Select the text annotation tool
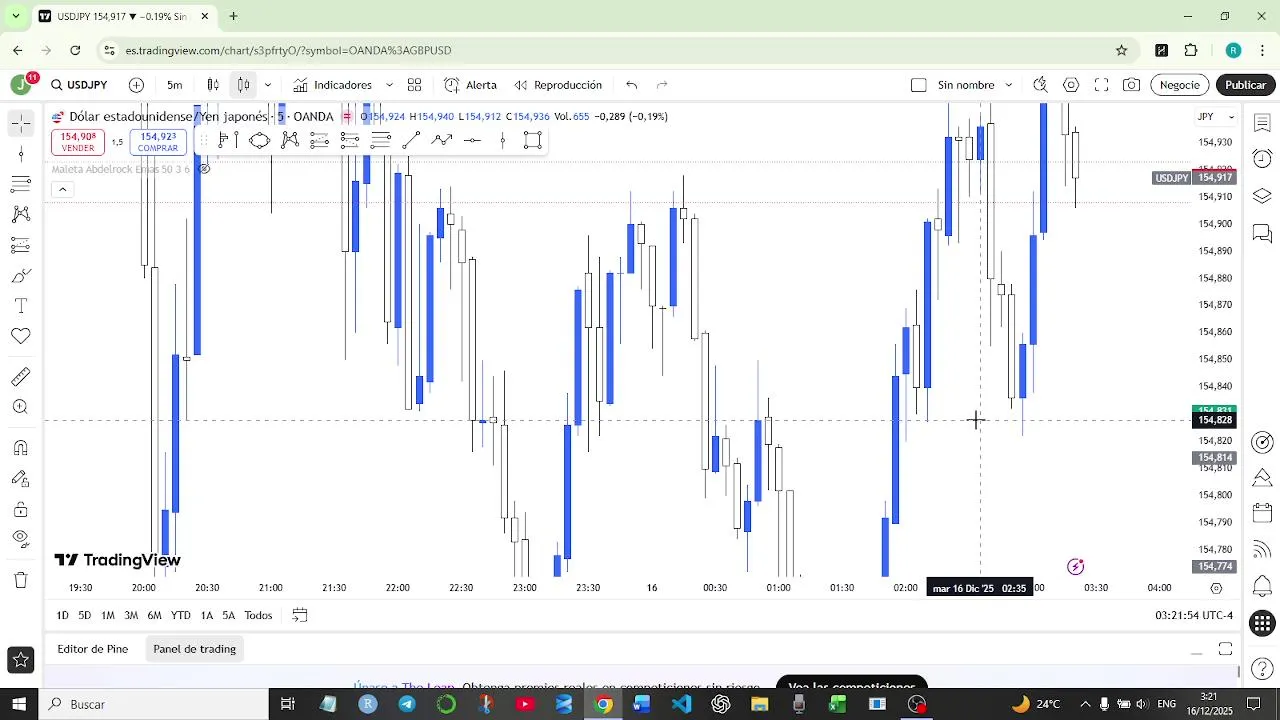The height and width of the screenshot is (720, 1280). [21, 305]
